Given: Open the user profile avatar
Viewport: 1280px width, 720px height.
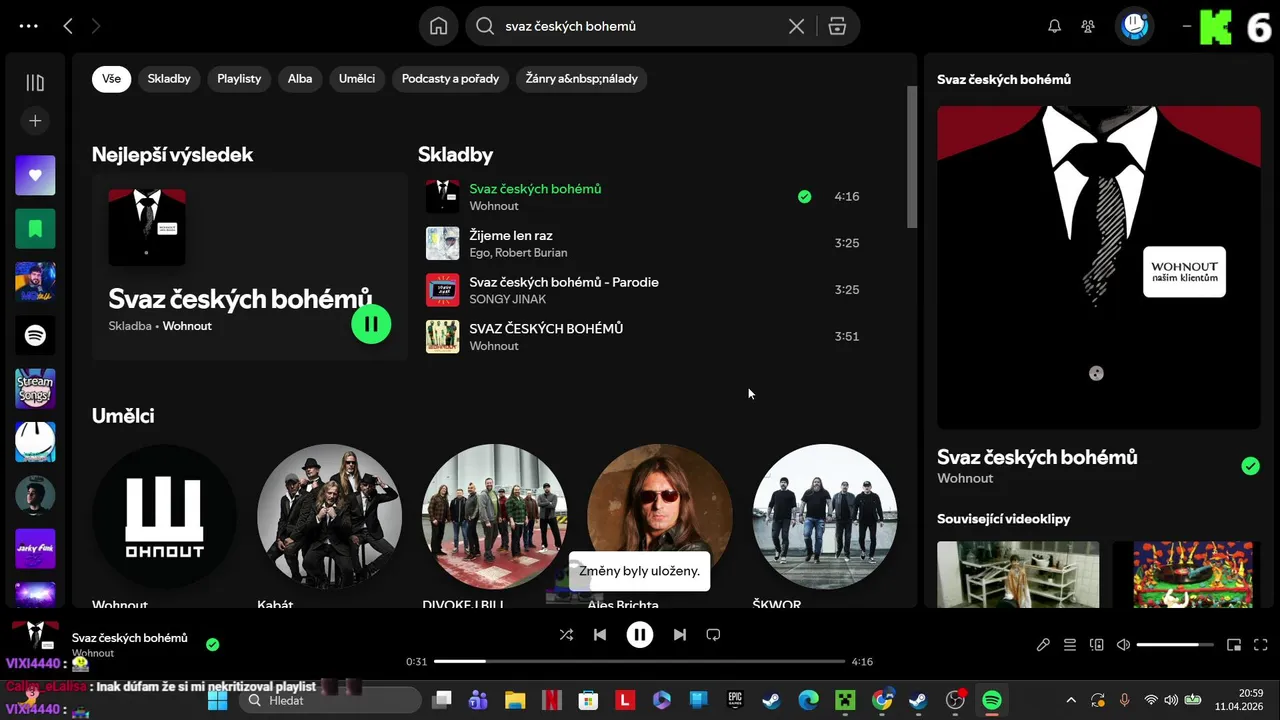Looking at the screenshot, I should pos(1134,26).
